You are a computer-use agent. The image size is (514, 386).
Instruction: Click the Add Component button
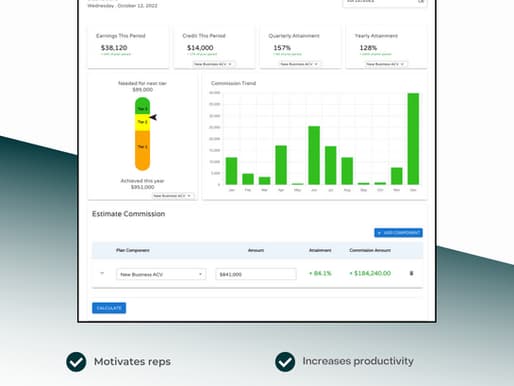click(398, 233)
